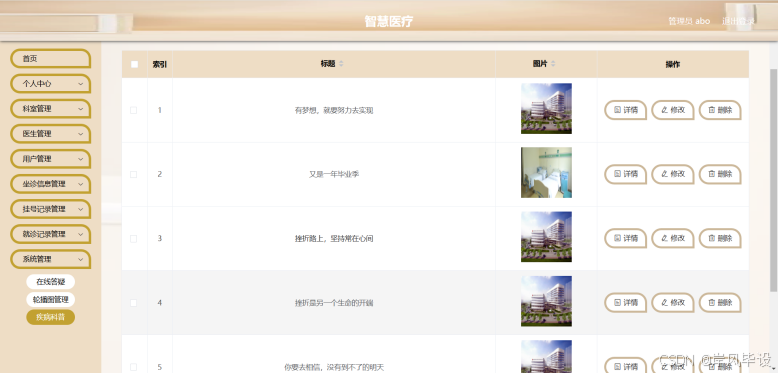The width and height of the screenshot is (778, 374).
Task: Collapse the 系统管理 sidebar menu
Action: [51, 259]
